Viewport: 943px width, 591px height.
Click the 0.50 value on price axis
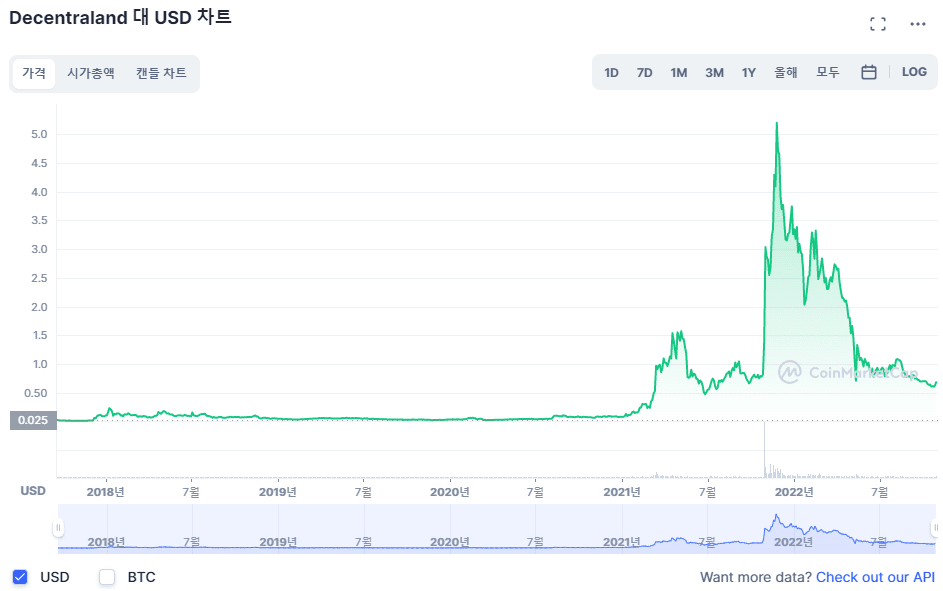click(x=35, y=393)
